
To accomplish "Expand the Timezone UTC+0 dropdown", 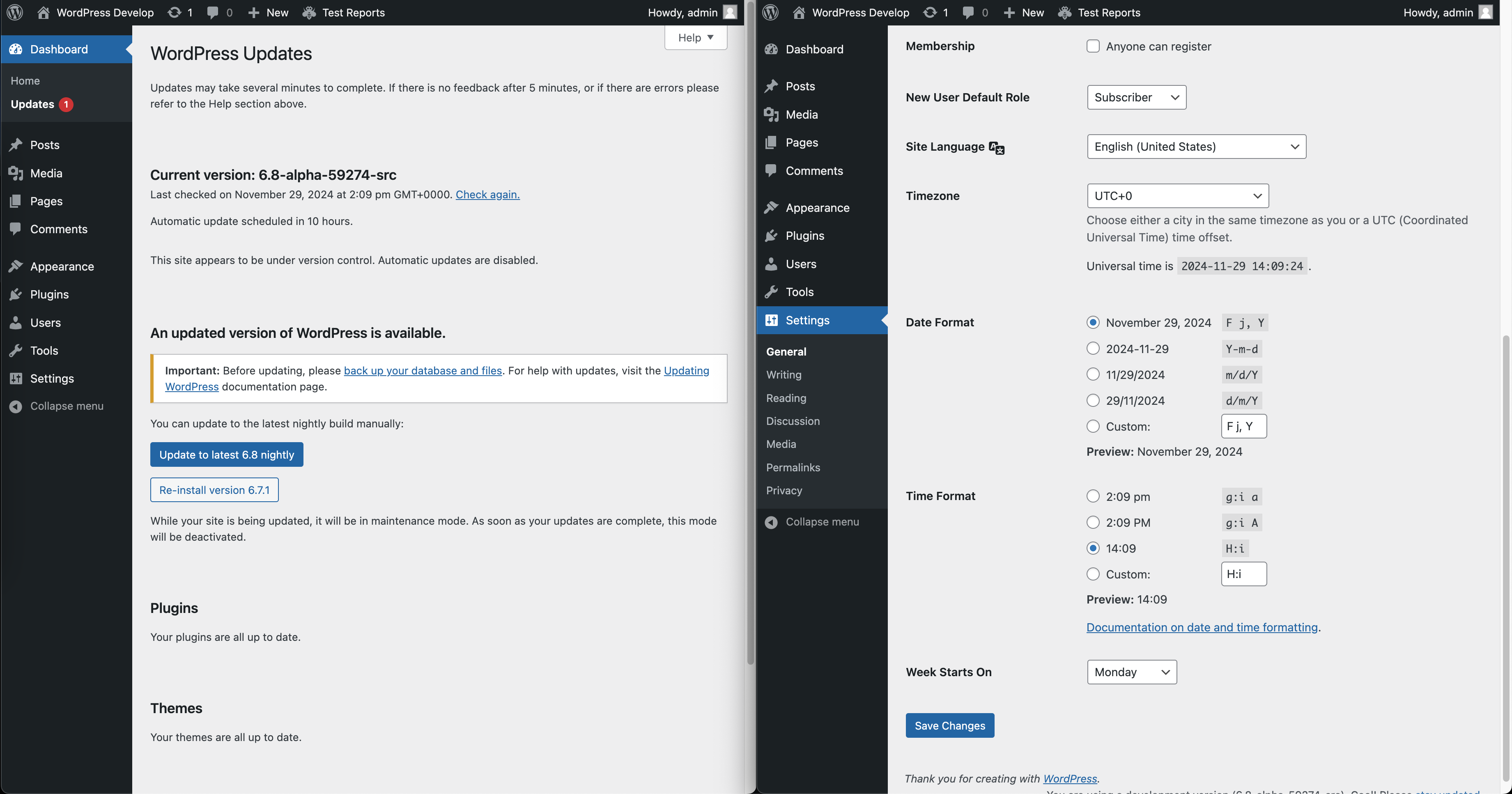I will click(x=1177, y=196).
